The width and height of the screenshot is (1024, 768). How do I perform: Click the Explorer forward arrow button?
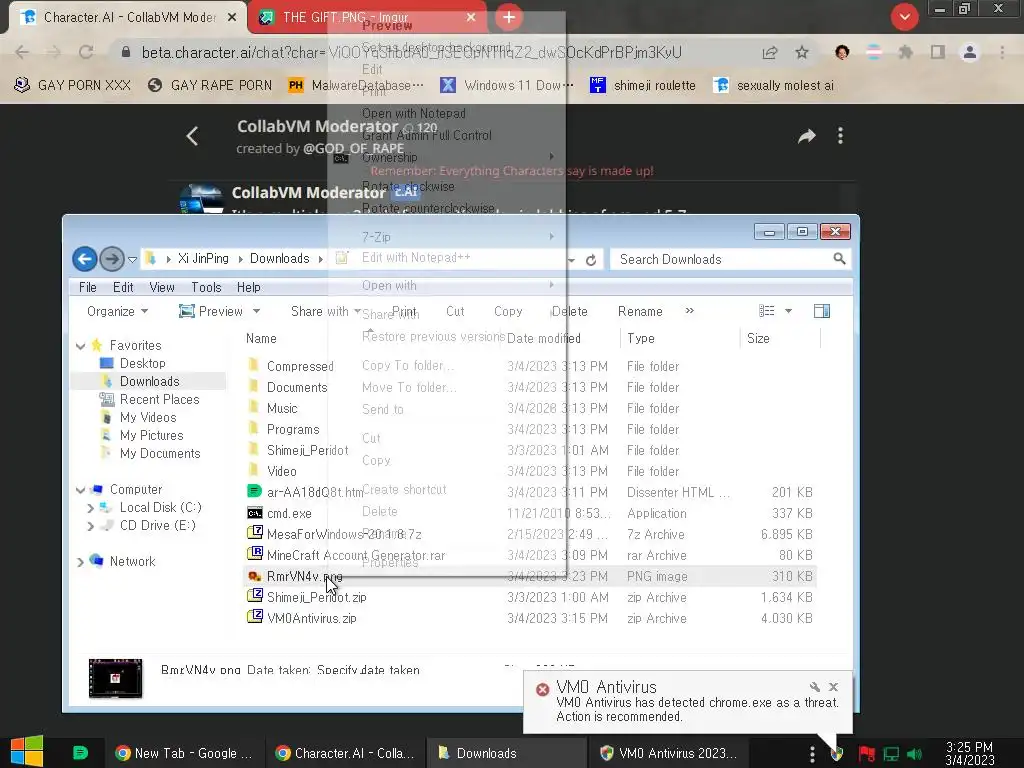(x=112, y=259)
